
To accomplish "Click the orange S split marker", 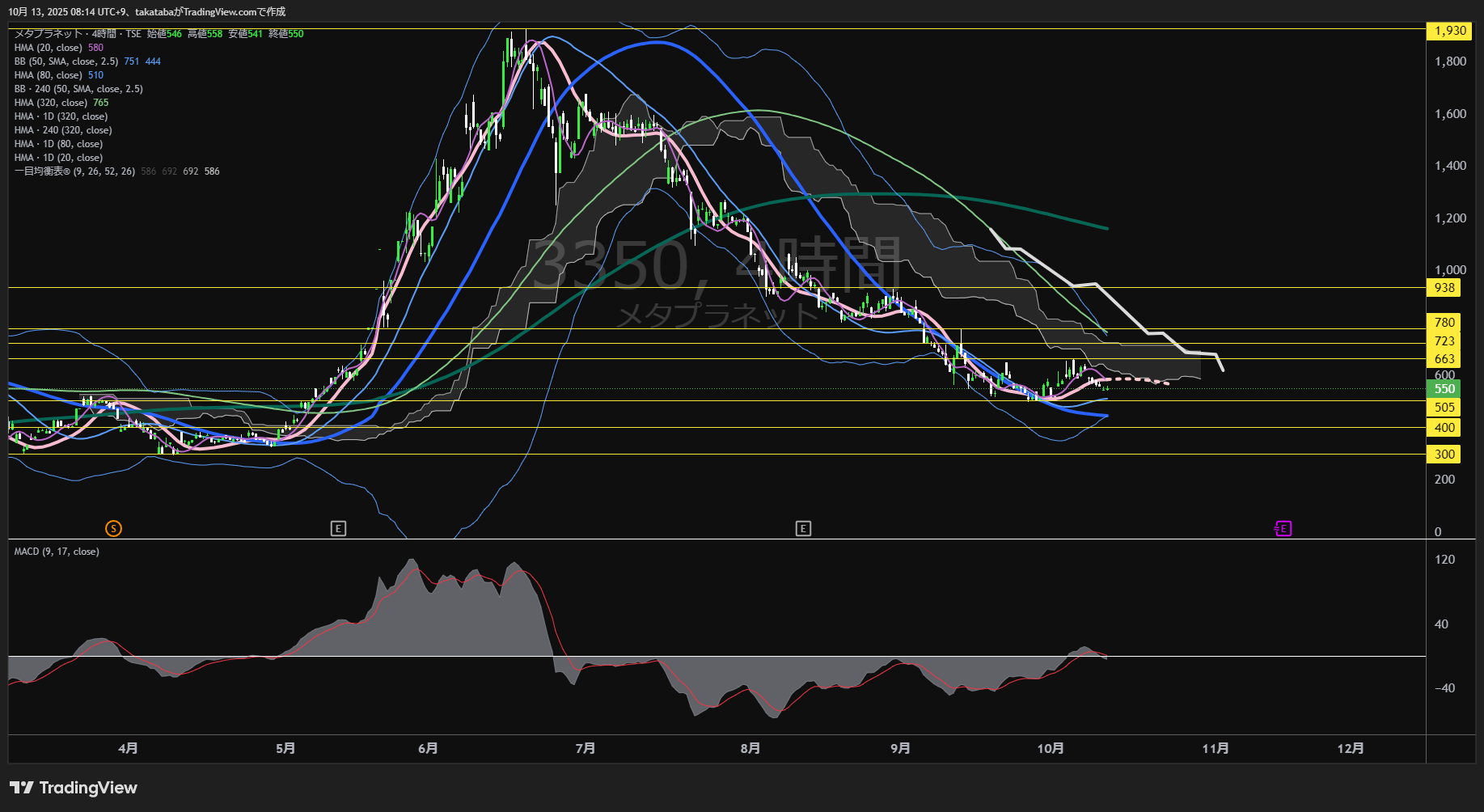I will click(x=113, y=529).
